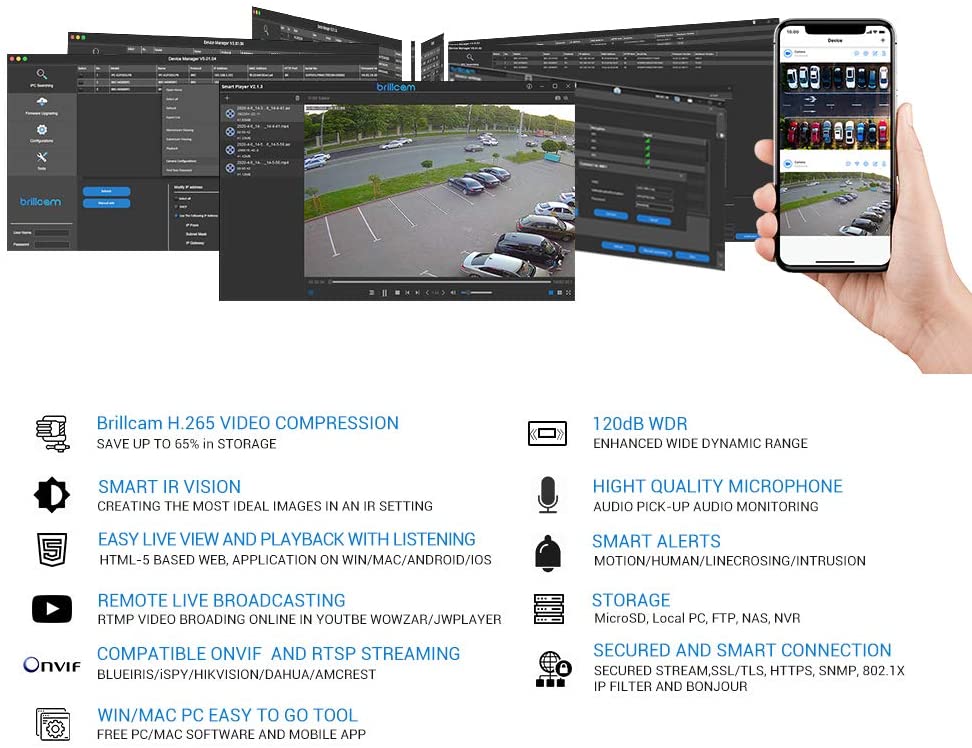Tick the Select checkbox for device row 2
The image size is (972, 748).
(x=81, y=82)
